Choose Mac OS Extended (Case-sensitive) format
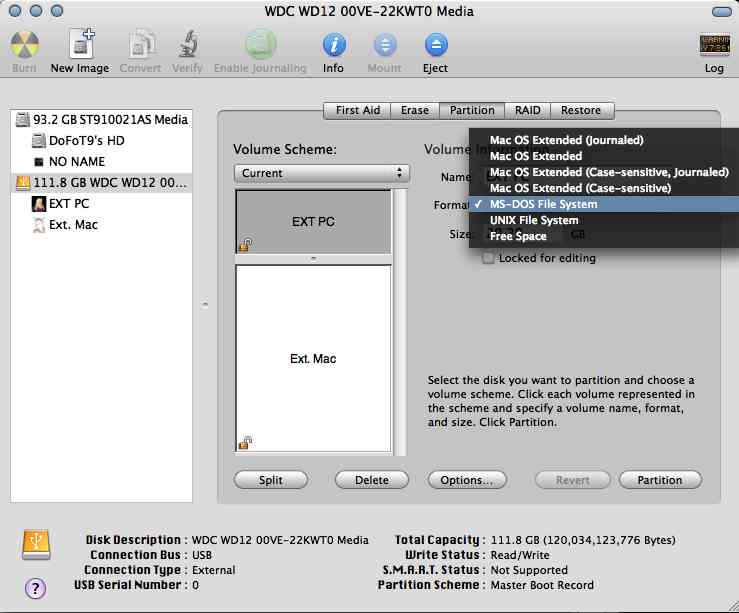Viewport: 739px width, 613px height. tap(604, 188)
